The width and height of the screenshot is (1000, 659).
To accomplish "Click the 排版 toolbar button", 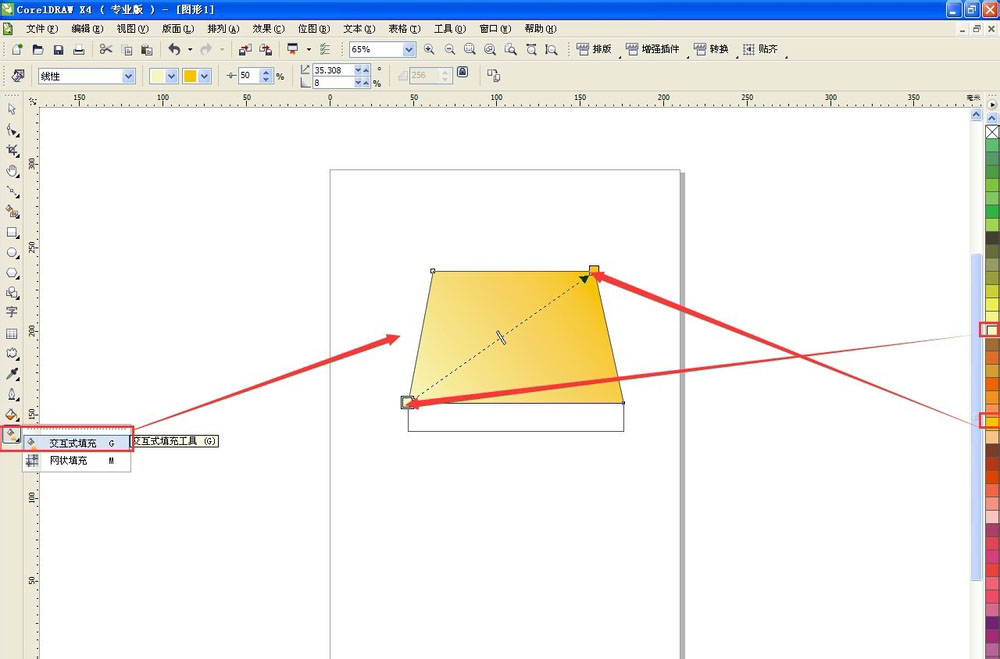I will click(x=596, y=49).
